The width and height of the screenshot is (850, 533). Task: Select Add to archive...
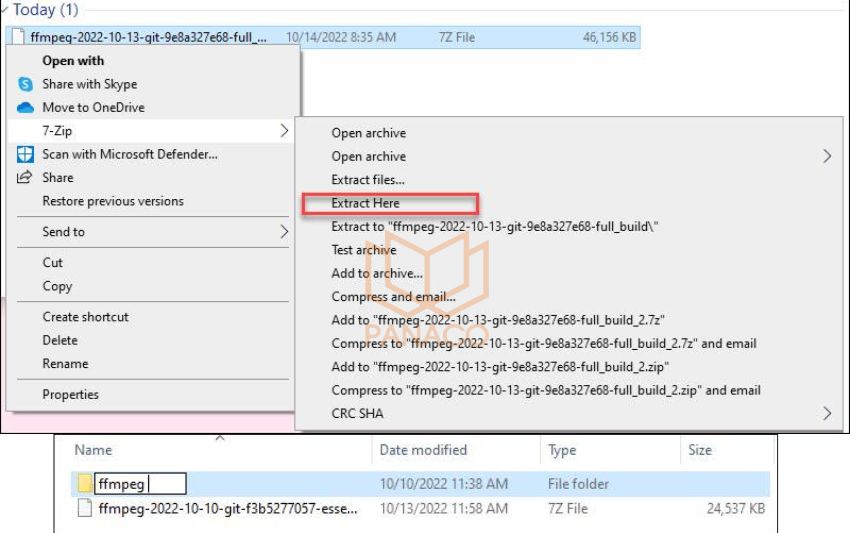[x=377, y=273]
